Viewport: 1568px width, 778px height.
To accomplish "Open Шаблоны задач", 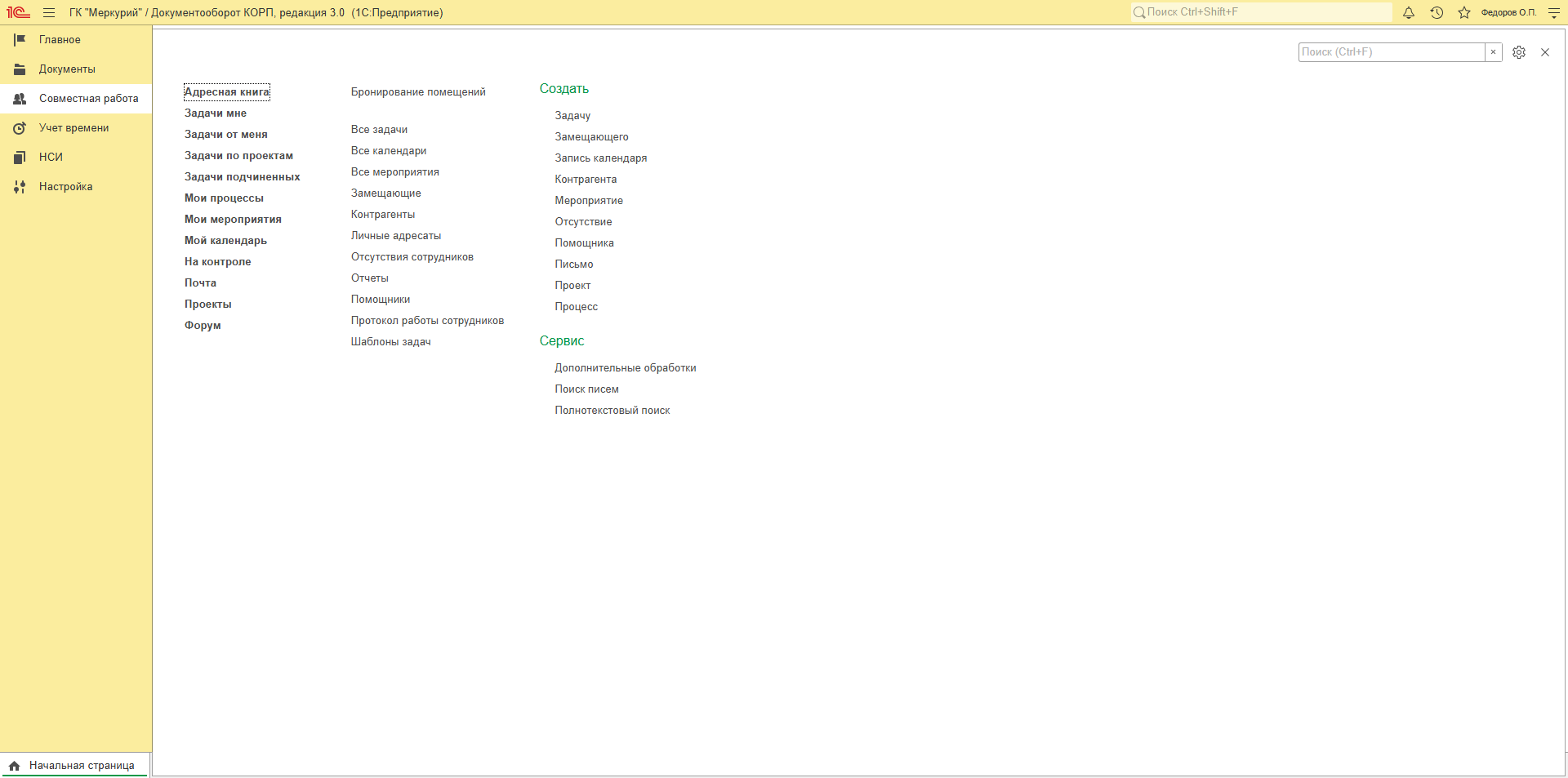I will click(x=391, y=341).
